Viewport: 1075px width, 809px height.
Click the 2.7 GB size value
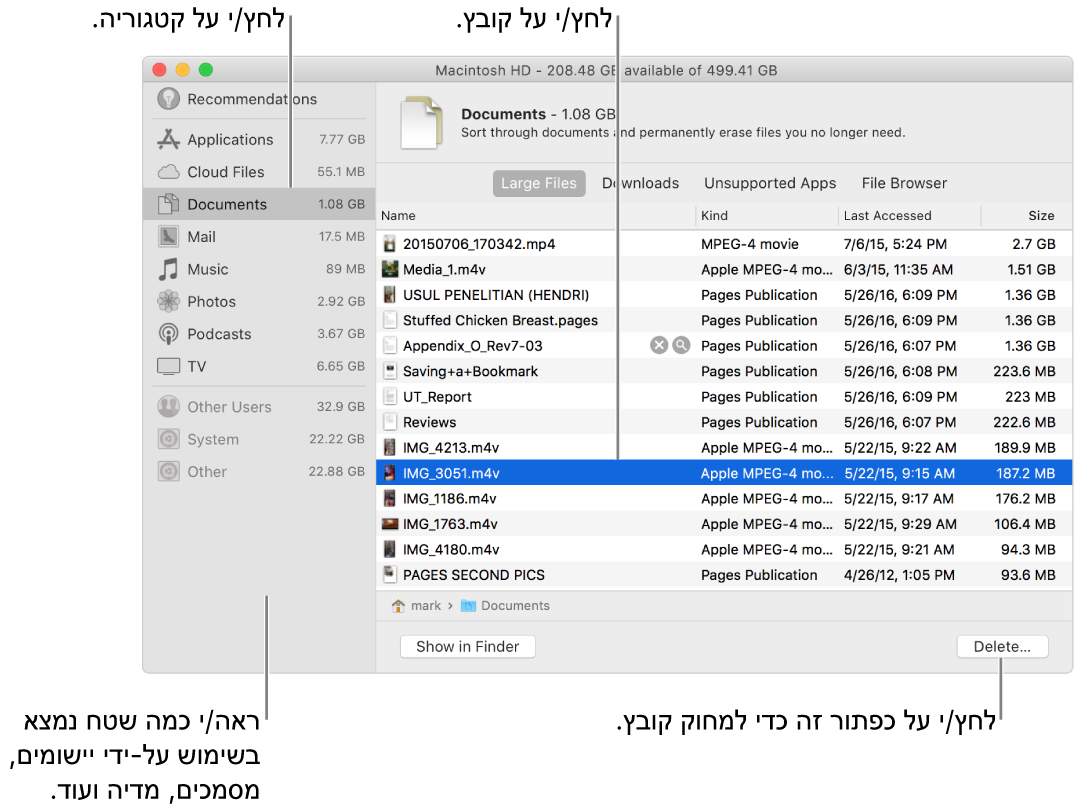pyautogui.click(x=1034, y=243)
